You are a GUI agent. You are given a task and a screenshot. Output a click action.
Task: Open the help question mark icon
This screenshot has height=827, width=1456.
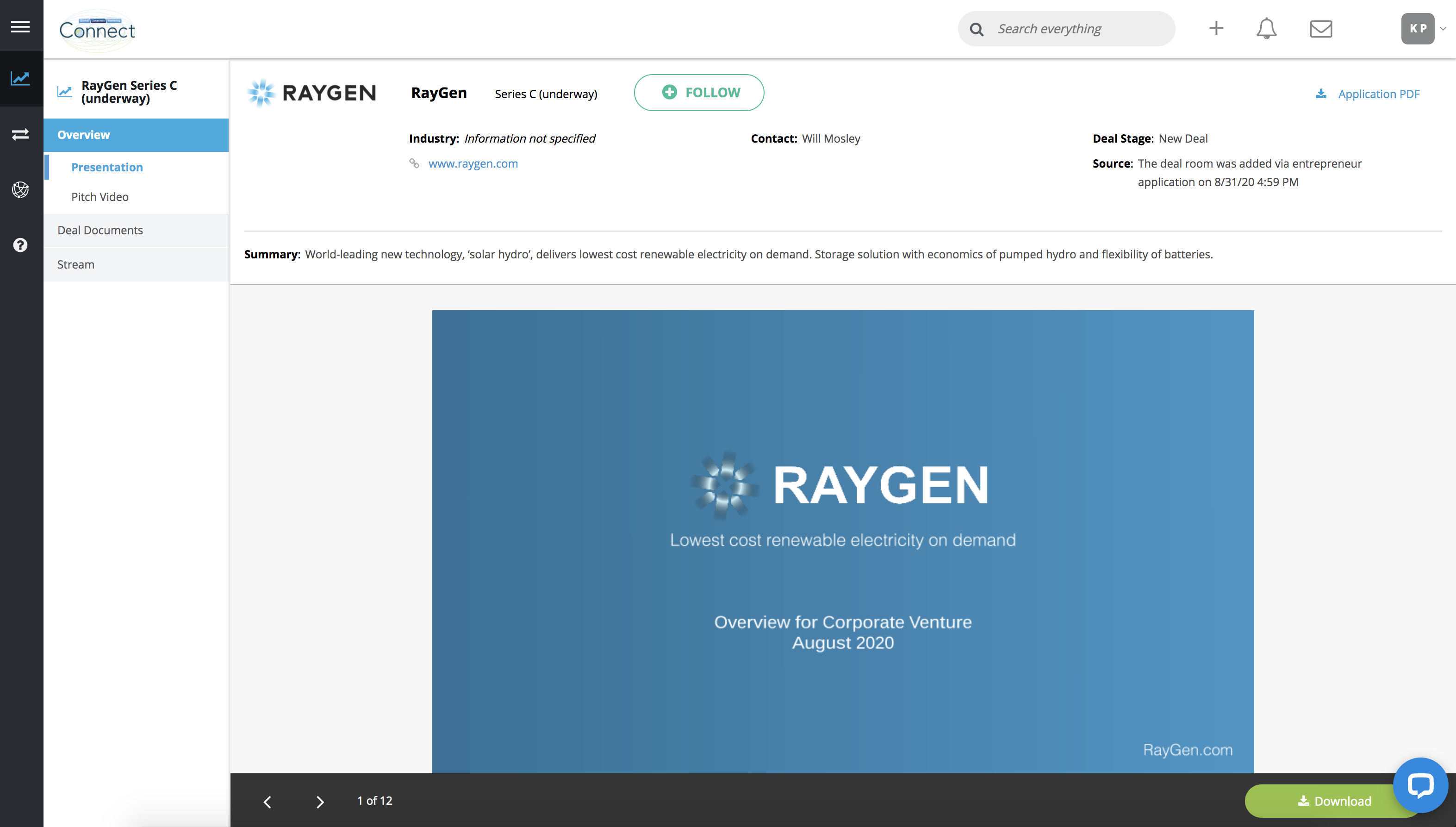click(20, 245)
